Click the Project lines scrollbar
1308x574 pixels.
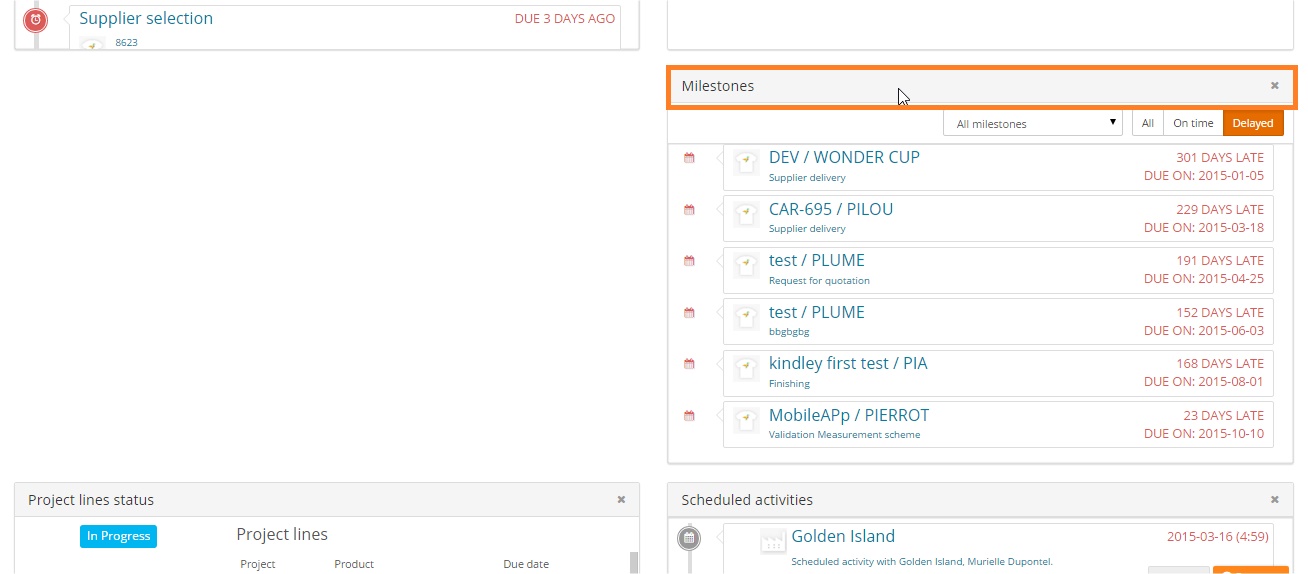(633, 562)
